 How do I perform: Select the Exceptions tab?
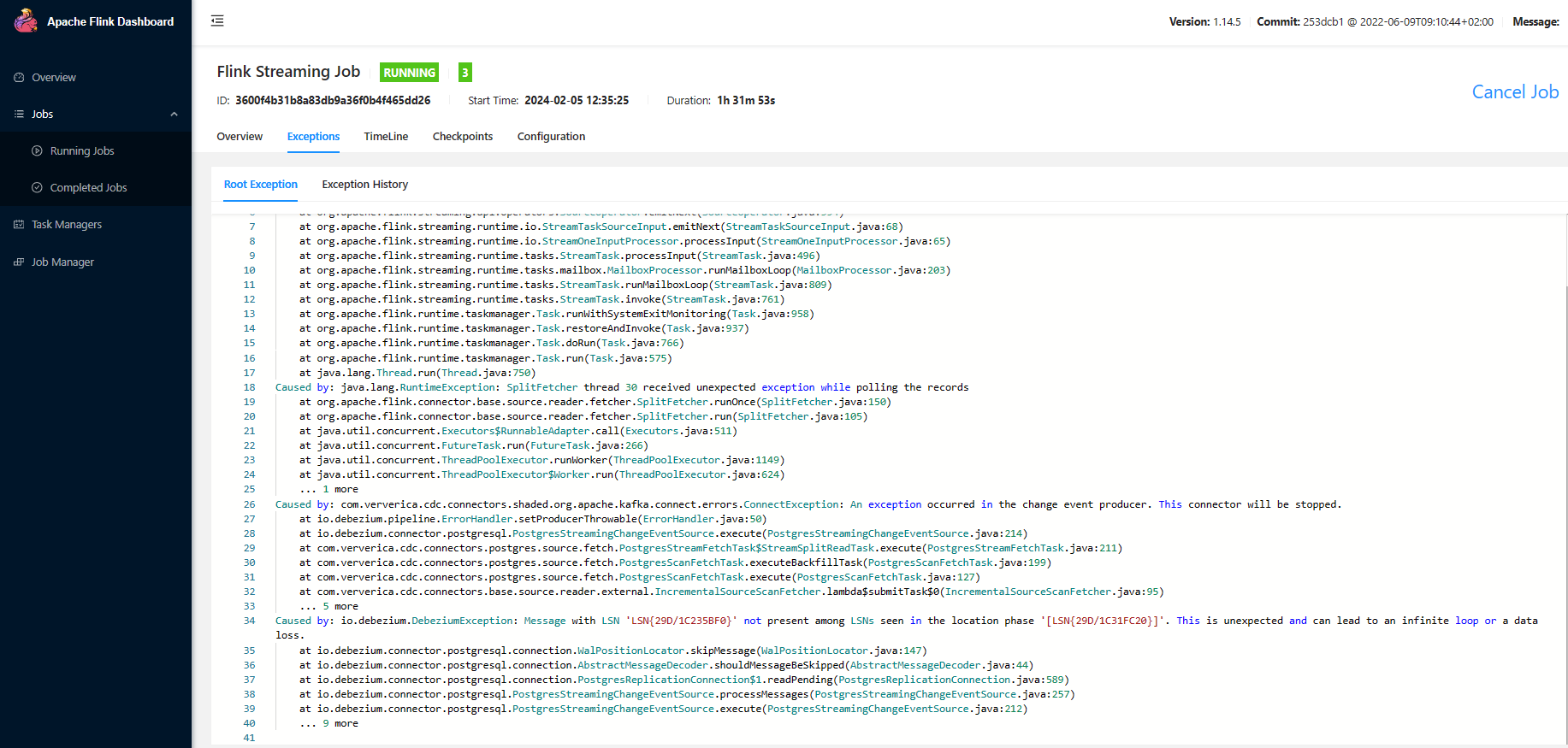point(313,136)
